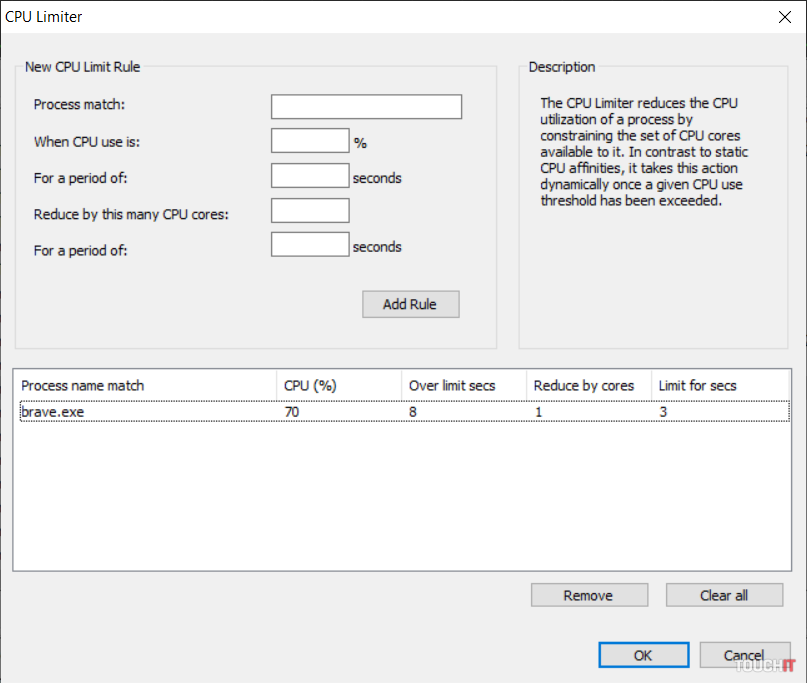This screenshot has height=683, width=807.
Task: Click the Clear all button
Action: point(724,595)
